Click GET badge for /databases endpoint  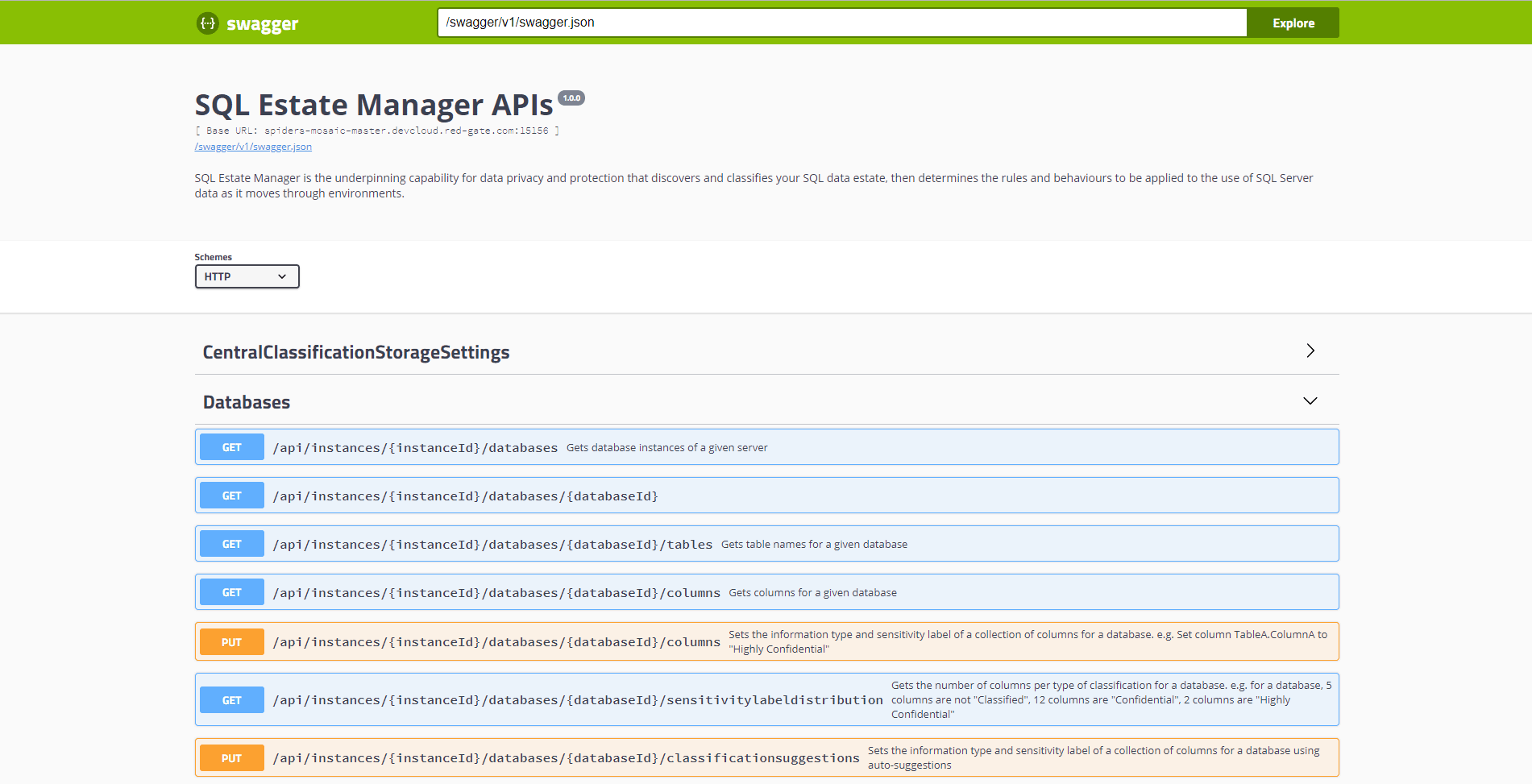(232, 447)
